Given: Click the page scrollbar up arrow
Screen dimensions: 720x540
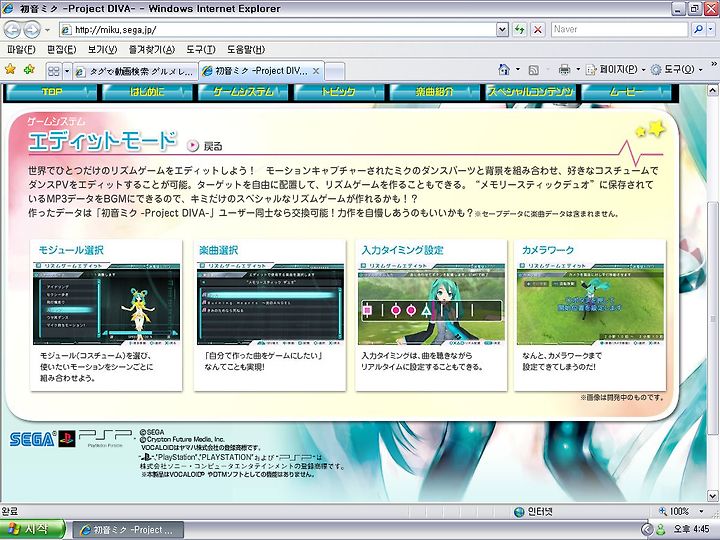Looking at the screenshot, I should click(x=713, y=90).
